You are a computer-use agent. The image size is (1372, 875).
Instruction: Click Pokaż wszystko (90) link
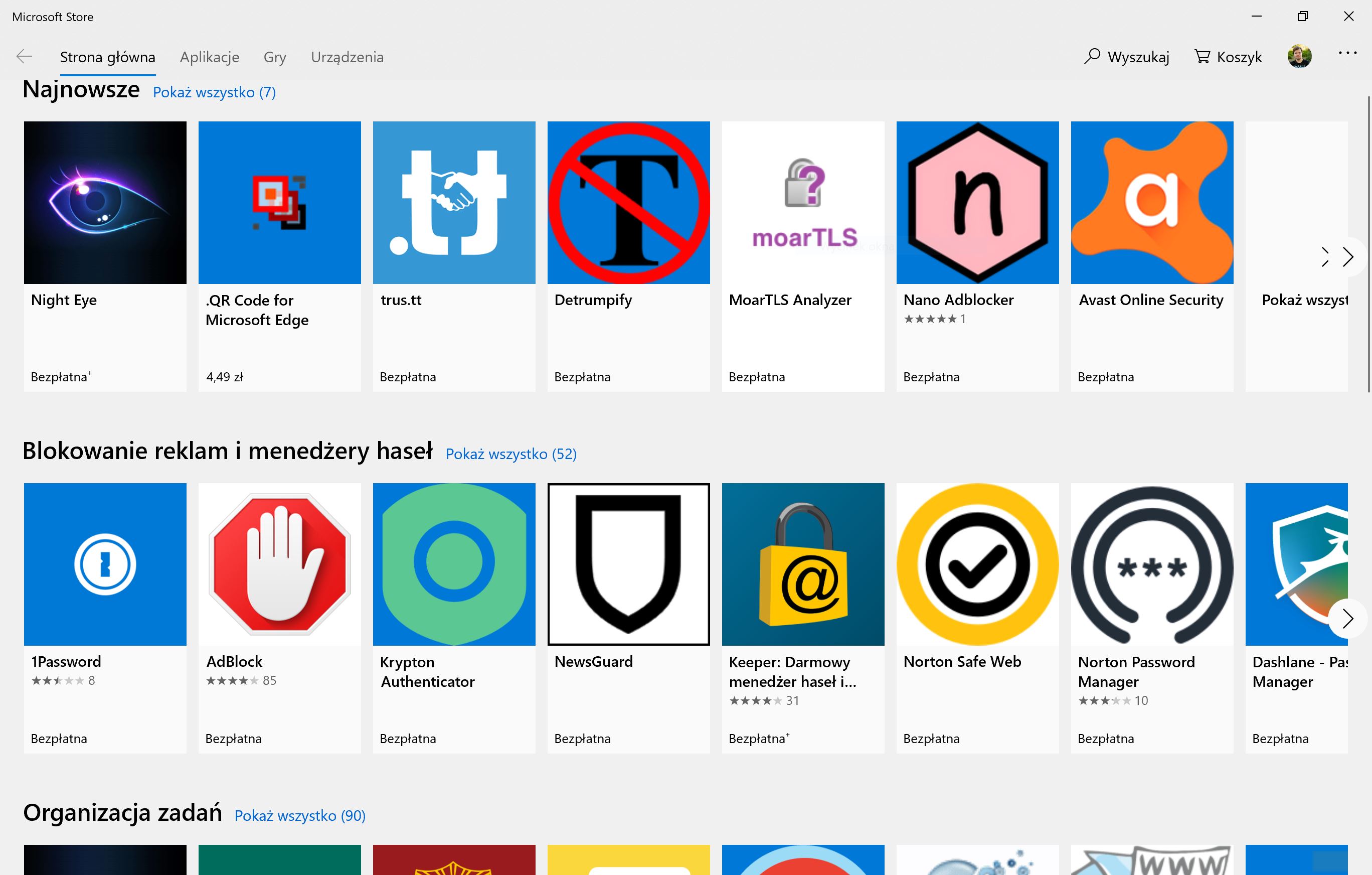(x=300, y=816)
